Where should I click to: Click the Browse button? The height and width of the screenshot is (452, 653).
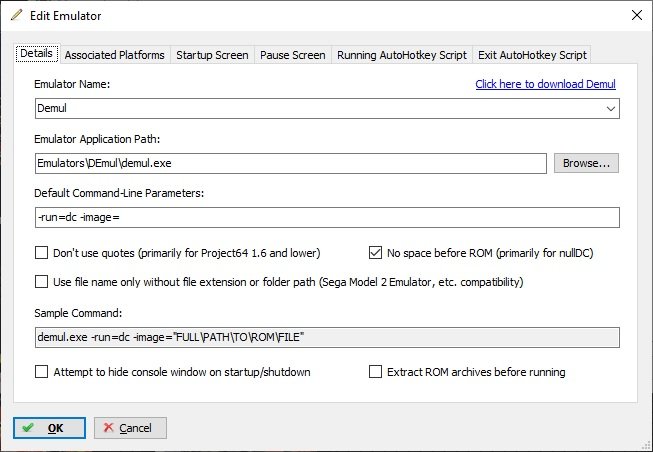coord(586,163)
